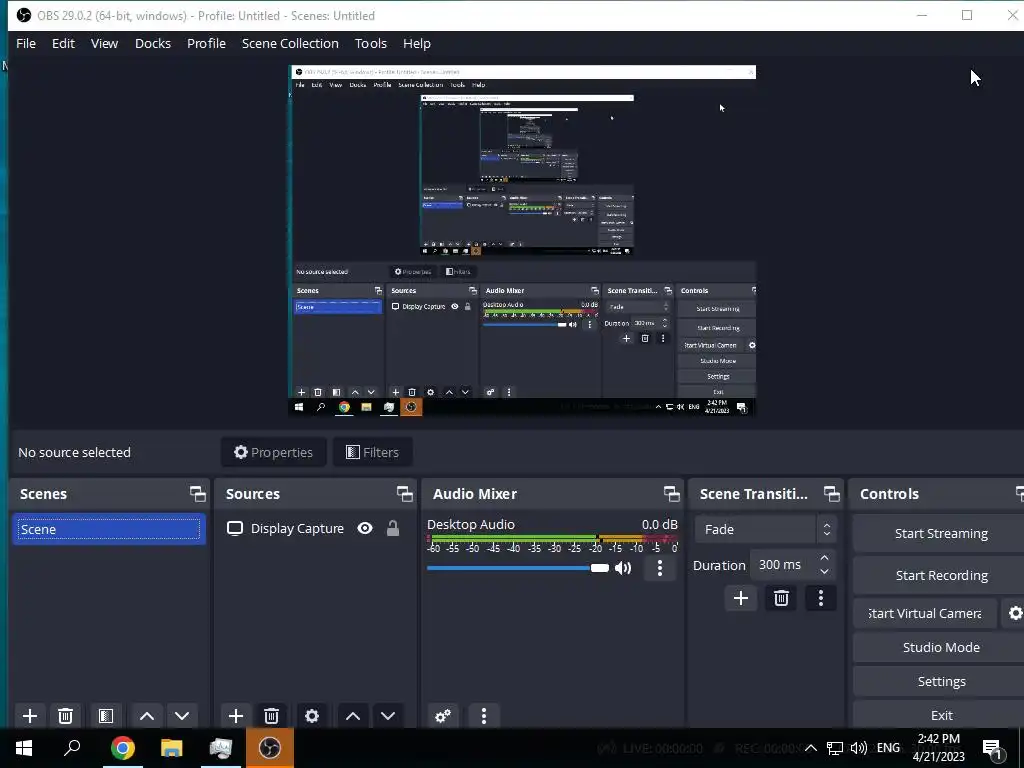Move source down with the Sources down arrow
This screenshot has height=768, width=1024.
[388, 716]
